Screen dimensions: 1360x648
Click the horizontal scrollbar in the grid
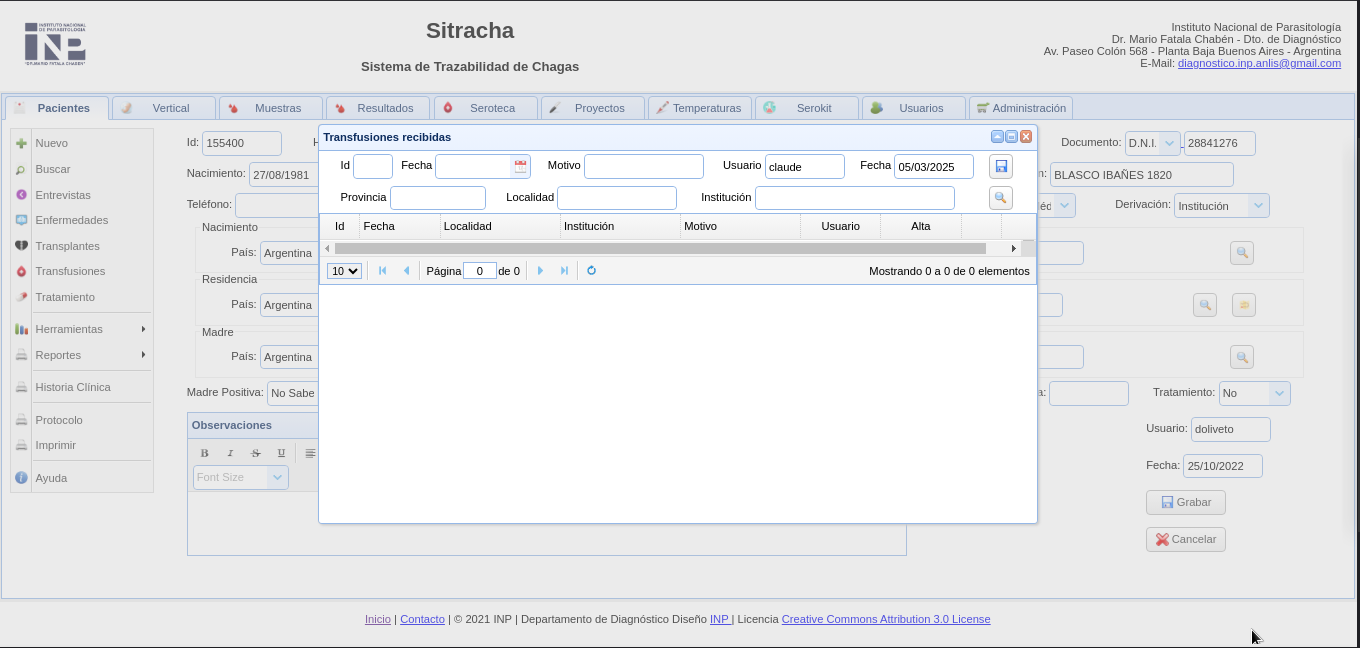click(660, 248)
